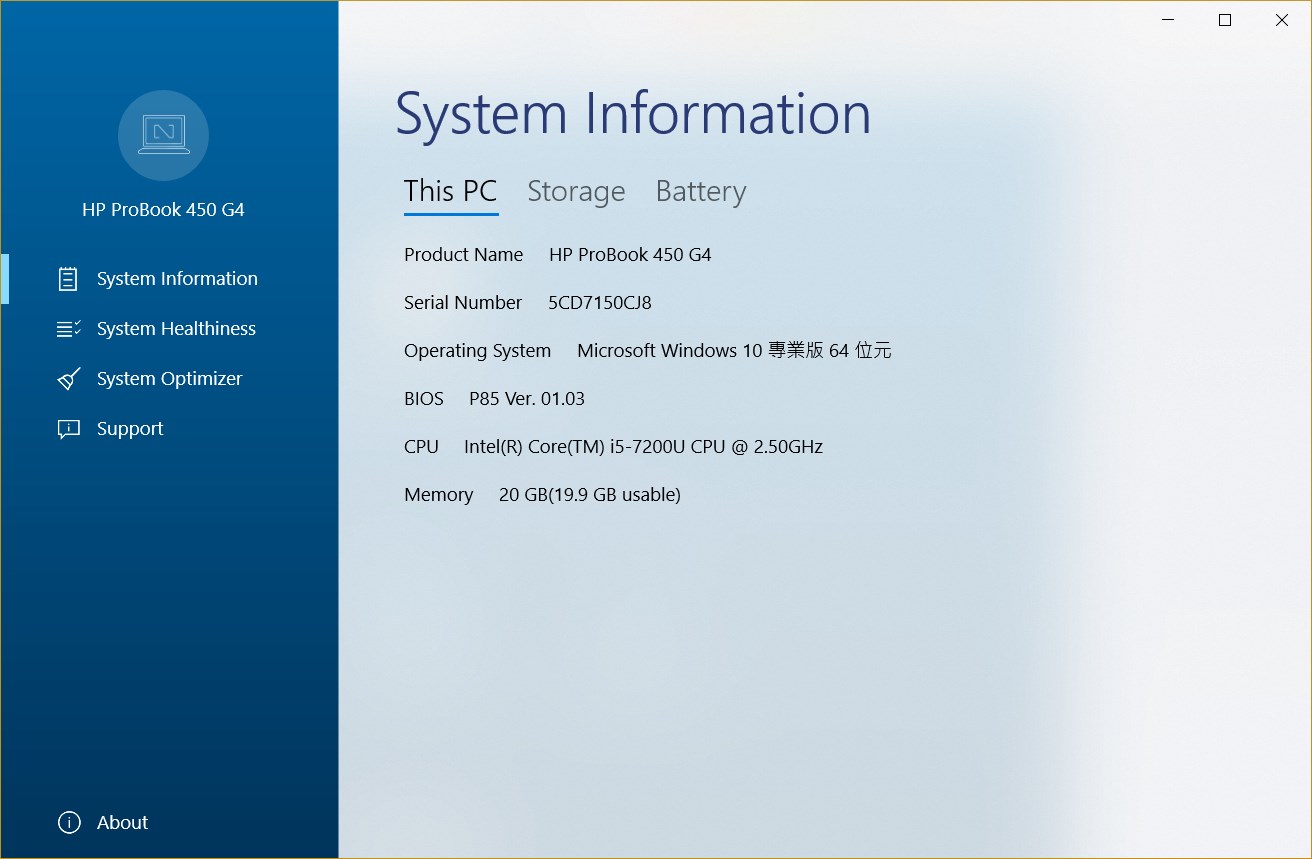This screenshot has width=1312, height=859.
Task: Click the BIOS label
Action: [424, 399]
